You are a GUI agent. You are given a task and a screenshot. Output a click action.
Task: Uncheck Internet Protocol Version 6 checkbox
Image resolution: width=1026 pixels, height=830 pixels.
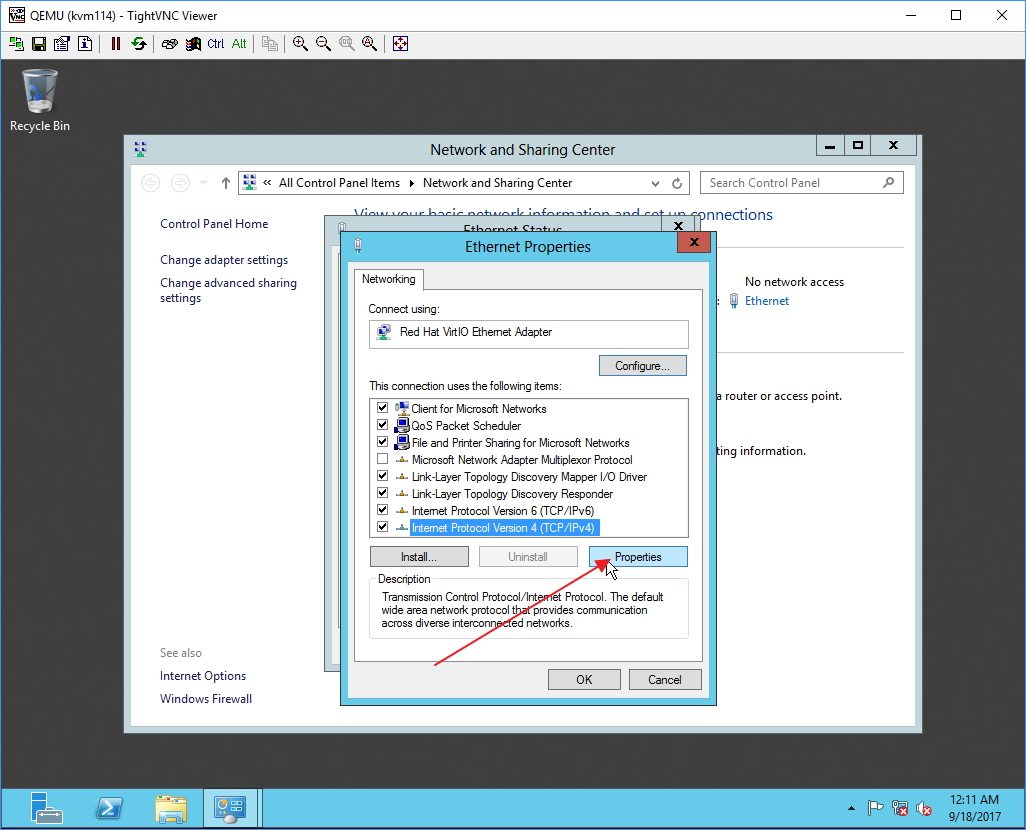pyautogui.click(x=383, y=510)
